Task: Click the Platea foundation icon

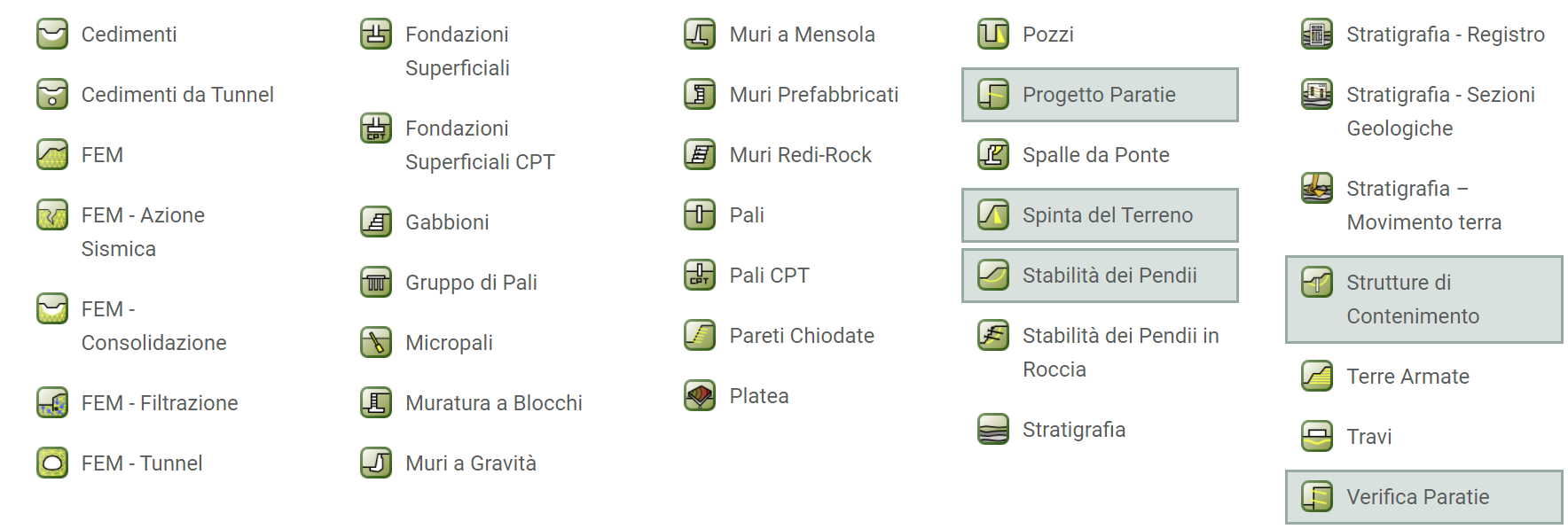Action: click(x=700, y=396)
